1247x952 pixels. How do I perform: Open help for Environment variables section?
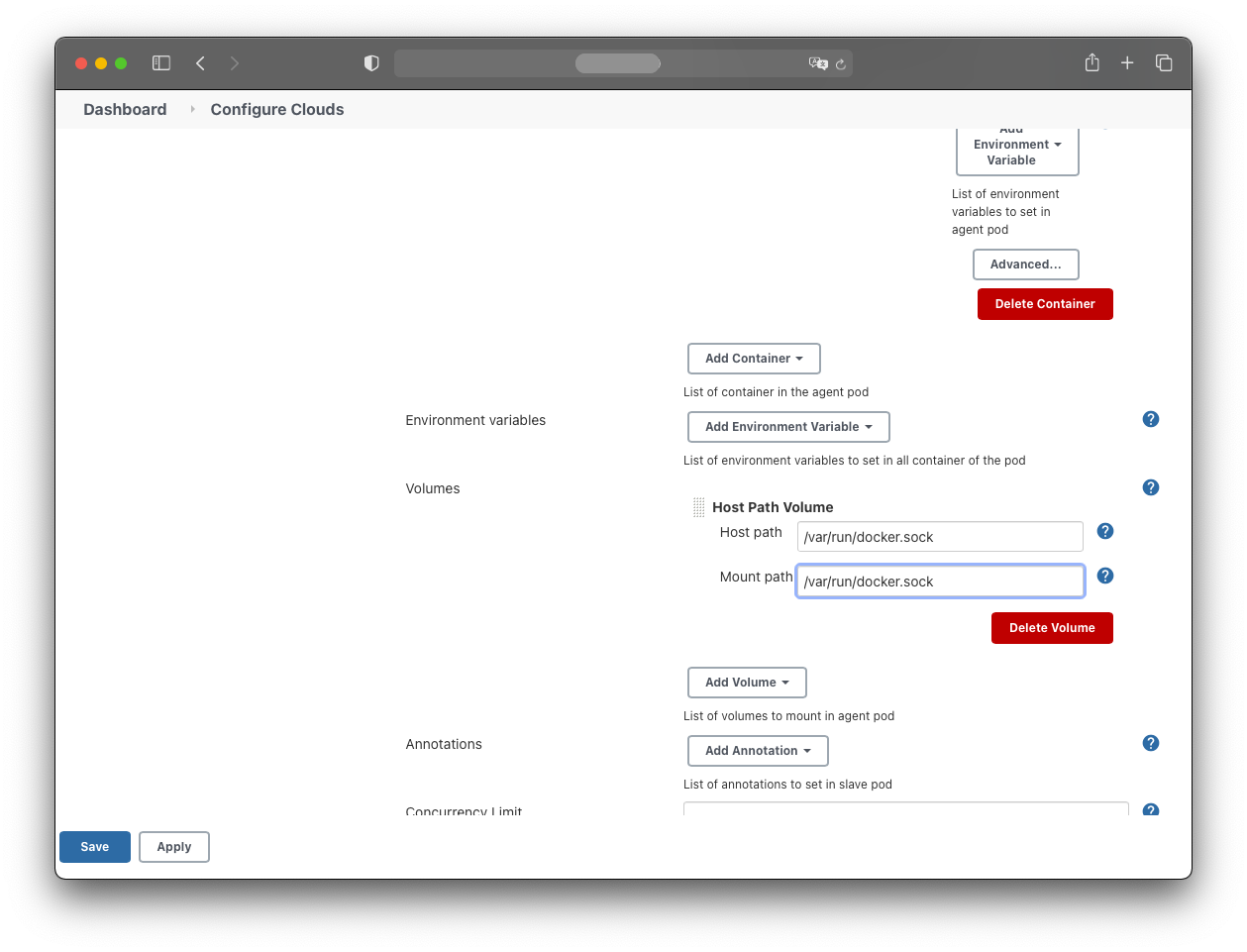[1151, 419]
